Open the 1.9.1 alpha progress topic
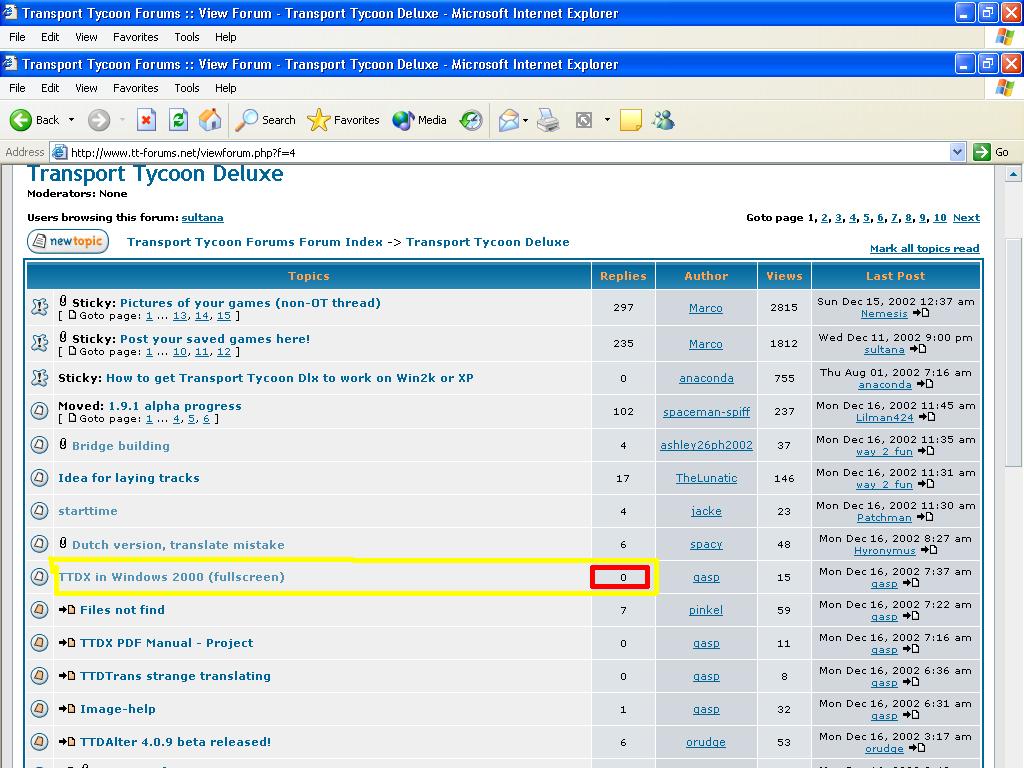This screenshot has height=768, width=1024. tap(175, 406)
